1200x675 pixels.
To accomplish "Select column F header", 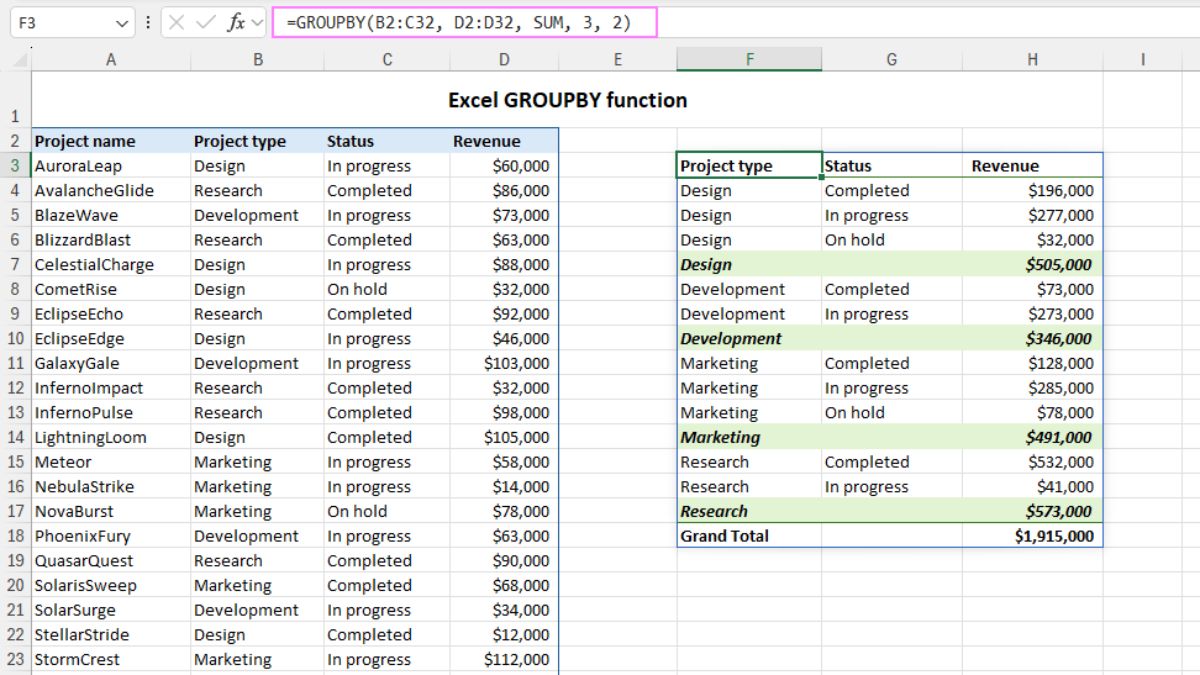I will (749, 60).
